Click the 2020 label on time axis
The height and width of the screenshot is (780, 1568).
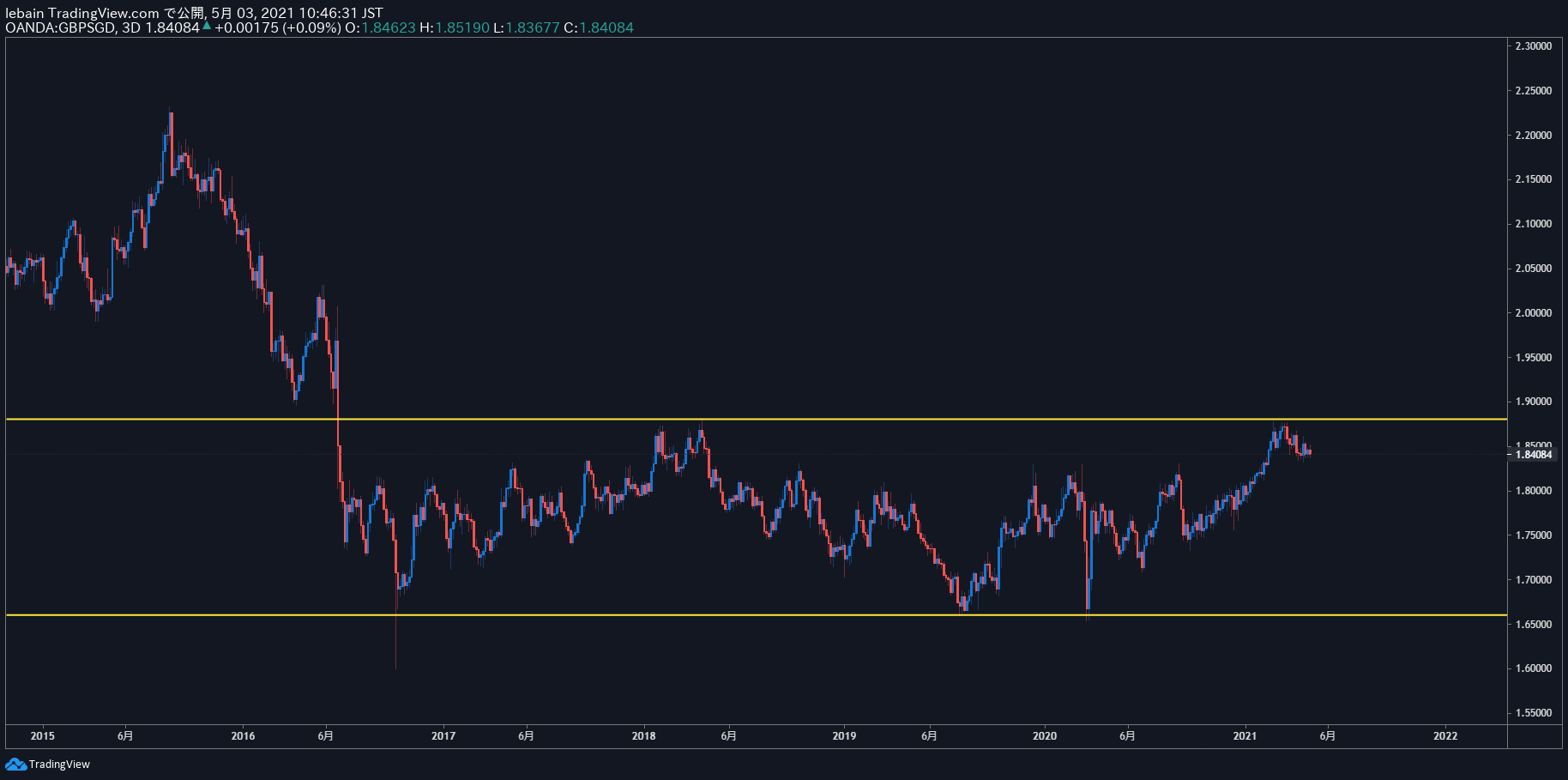click(1045, 736)
